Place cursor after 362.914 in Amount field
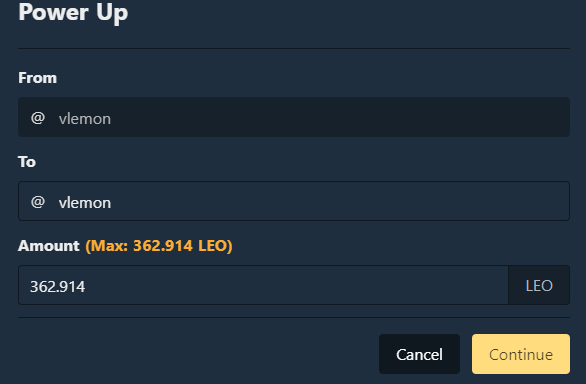586x384 pixels. coord(86,287)
